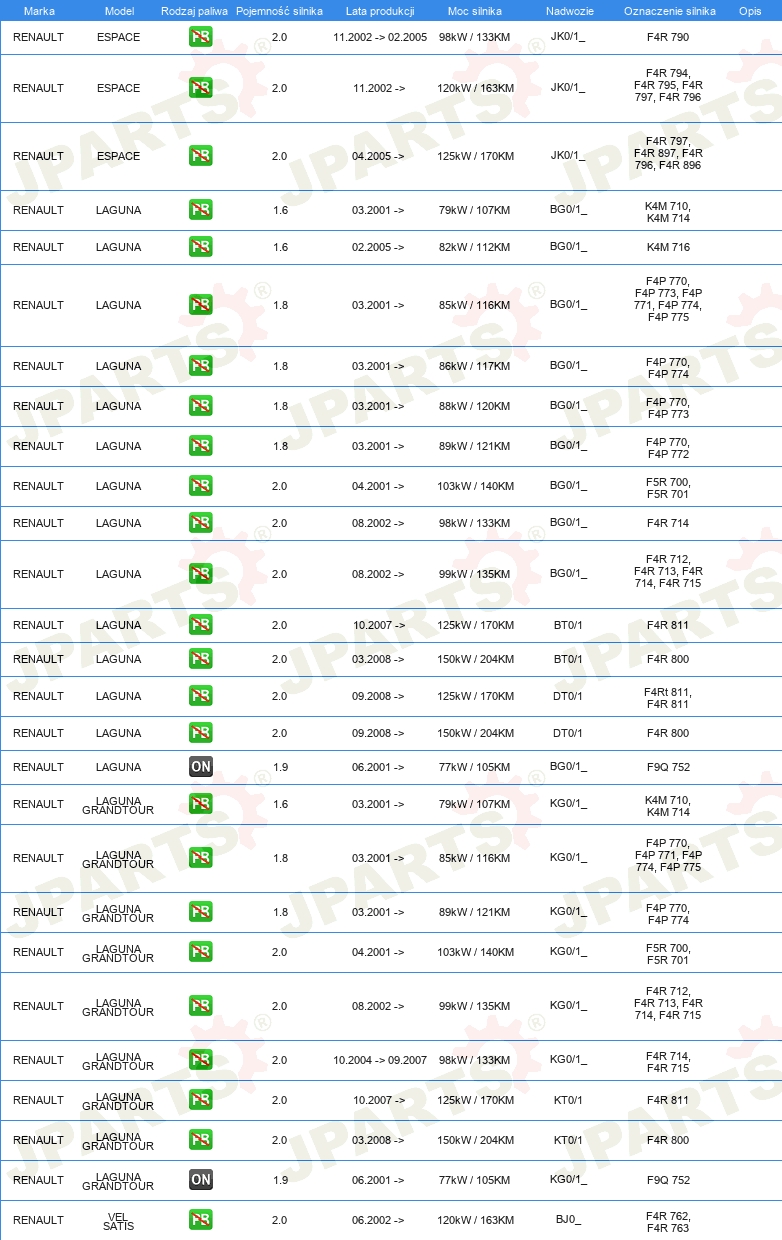Click ON diesel icon in Laguna Grandtour row

201,1180
